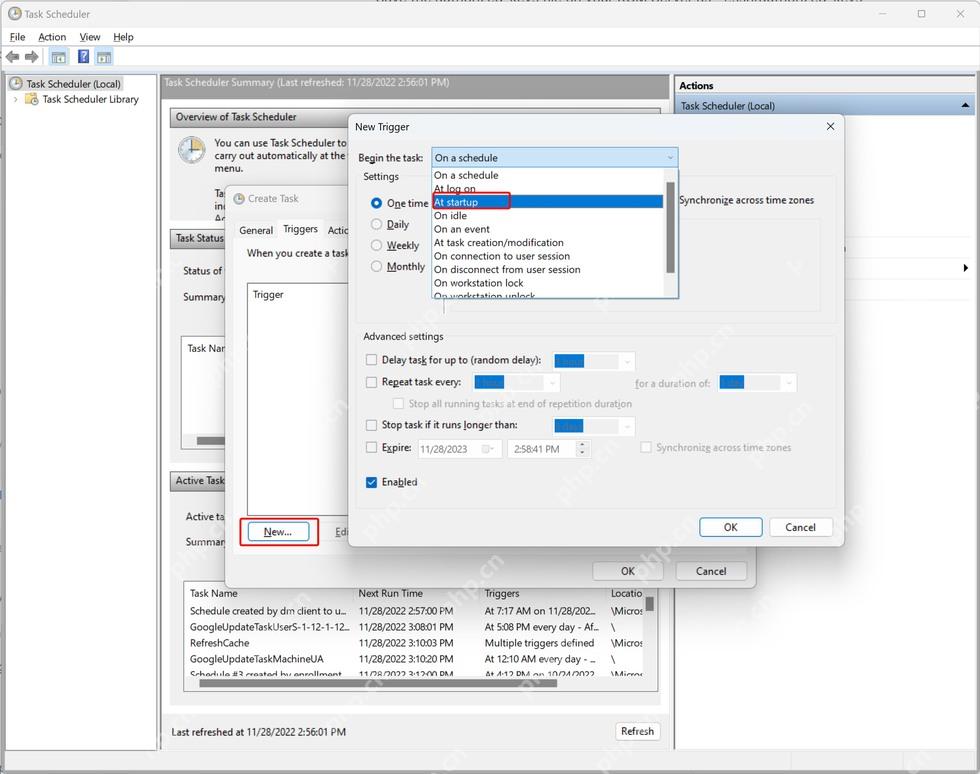Select On workstation lock option
Screen dimensions: 980x774
coord(548,283)
